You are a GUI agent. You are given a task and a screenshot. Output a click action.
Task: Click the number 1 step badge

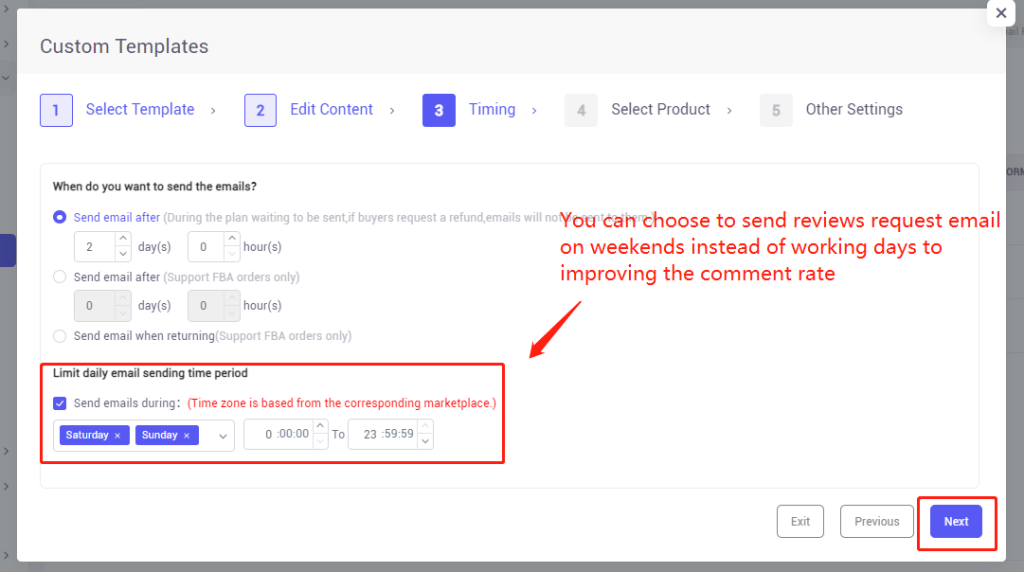tap(56, 110)
